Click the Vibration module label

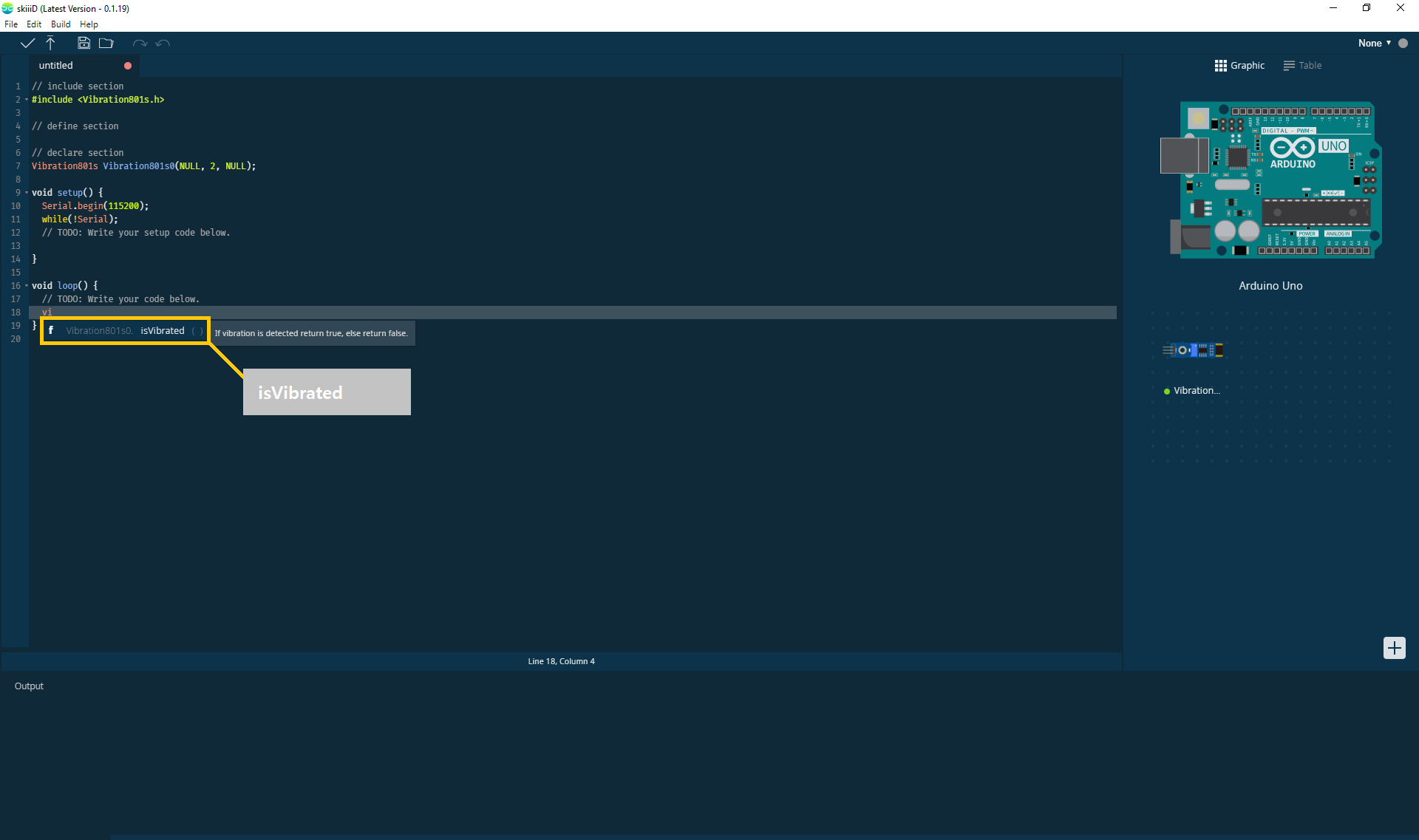click(x=1196, y=391)
